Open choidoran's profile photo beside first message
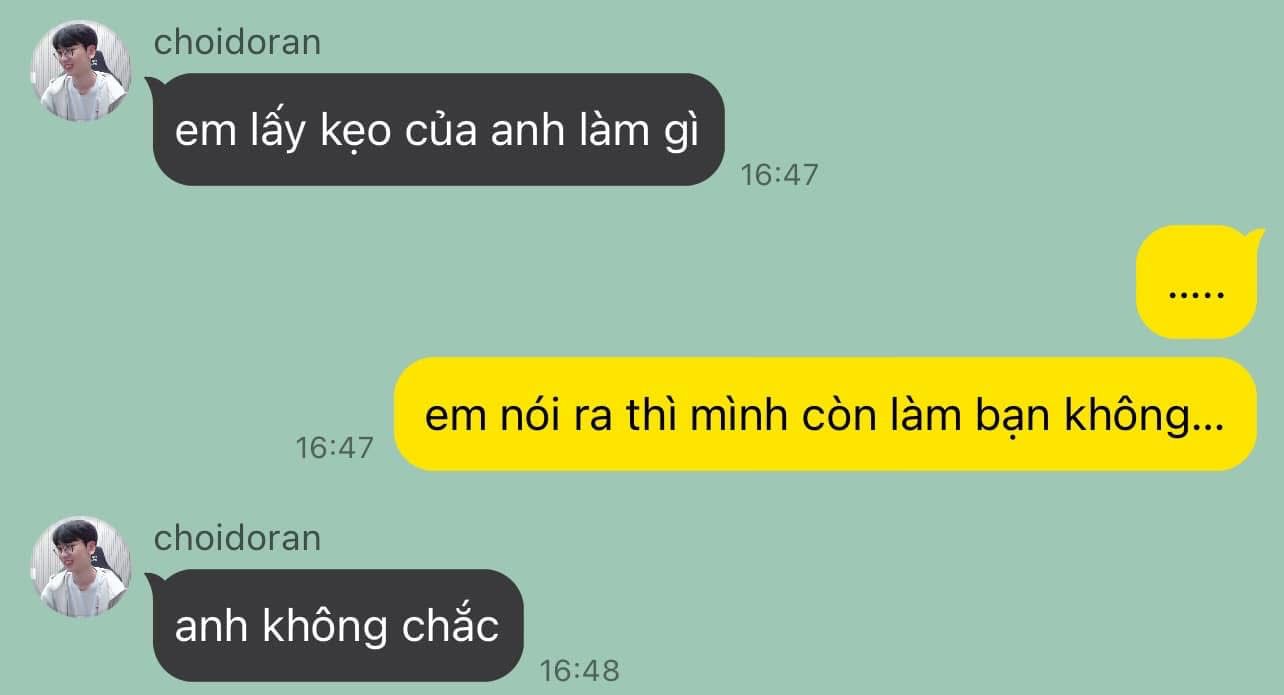The width and height of the screenshot is (1284, 695). 82,71
